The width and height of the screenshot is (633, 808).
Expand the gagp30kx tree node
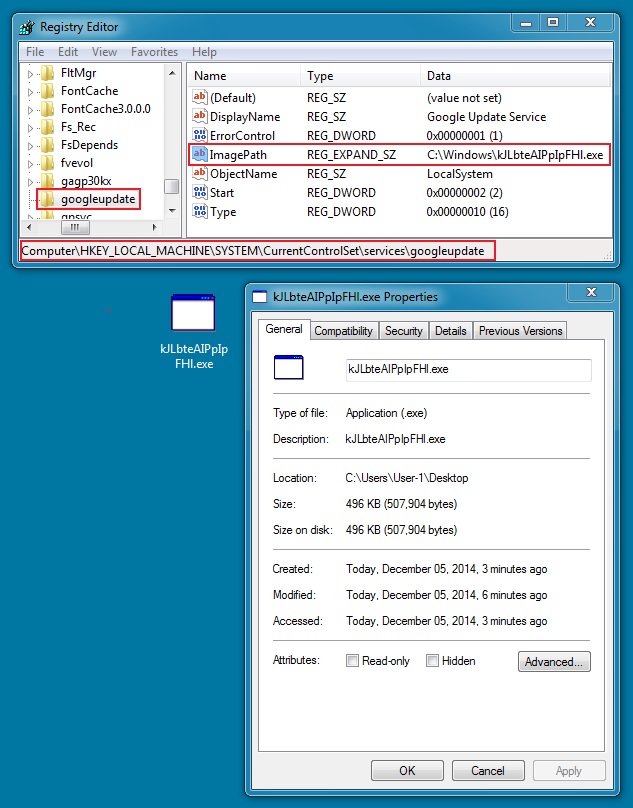tap(30, 182)
